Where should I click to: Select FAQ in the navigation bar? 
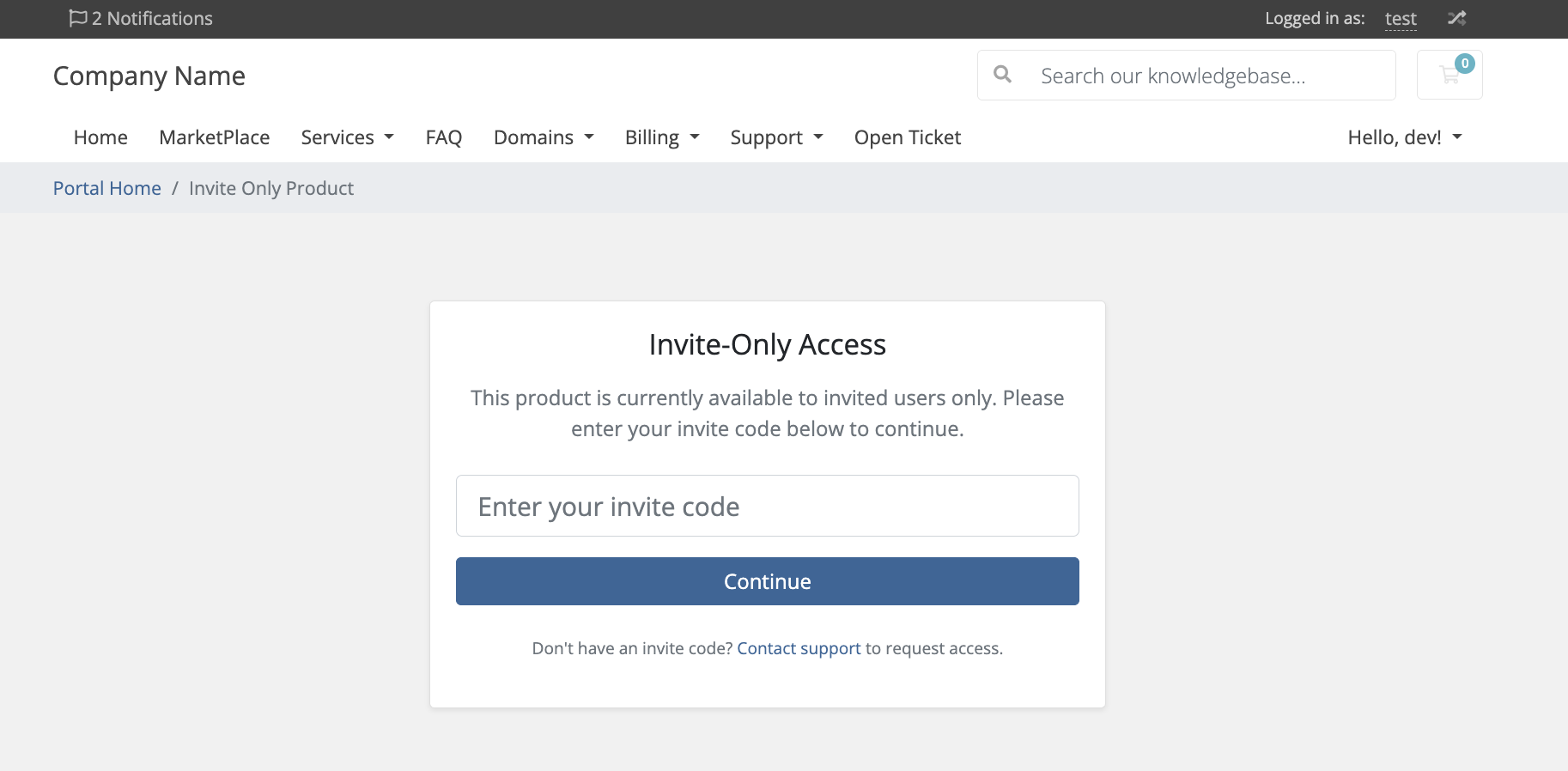click(x=444, y=137)
